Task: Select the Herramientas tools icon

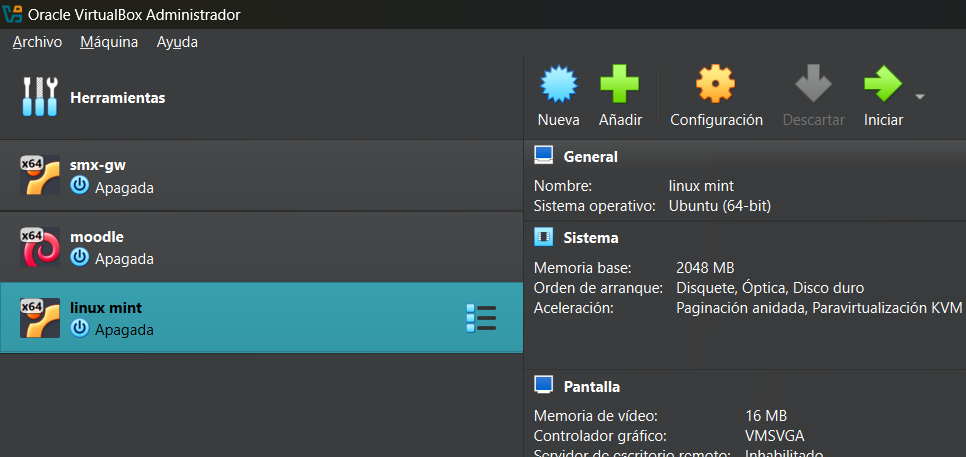Action: click(40, 97)
